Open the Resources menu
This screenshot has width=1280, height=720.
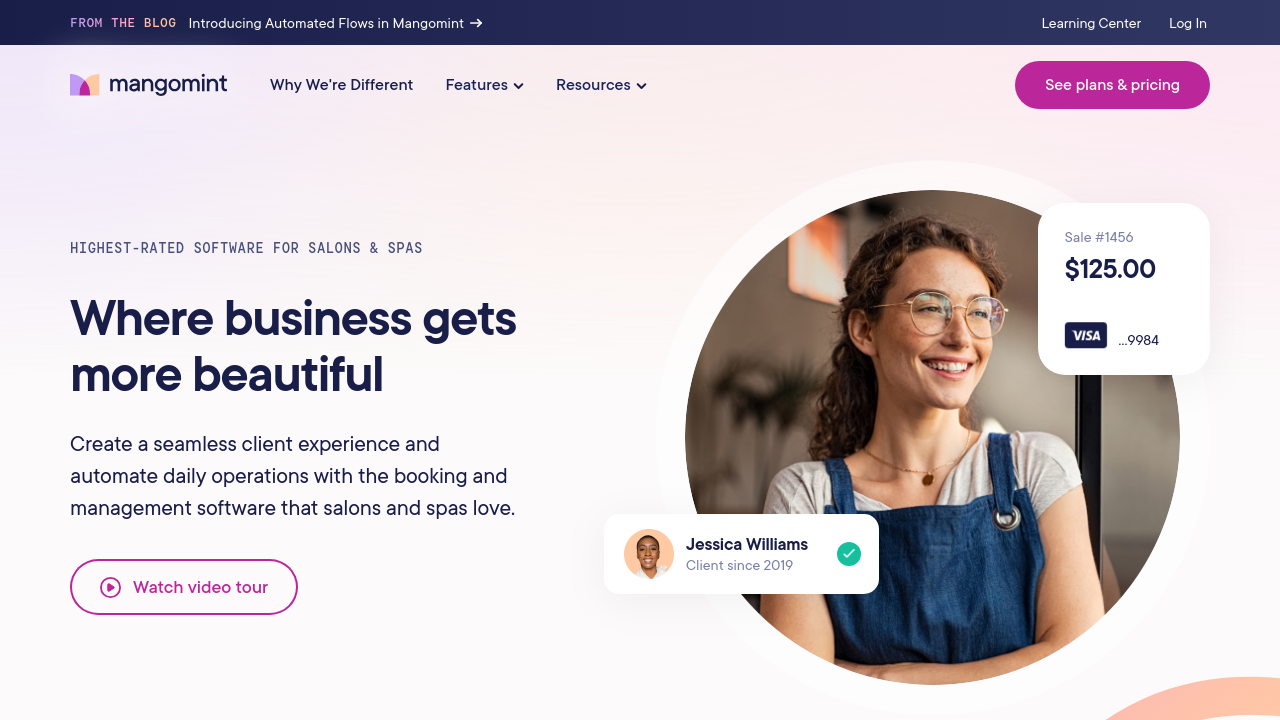coord(593,85)
